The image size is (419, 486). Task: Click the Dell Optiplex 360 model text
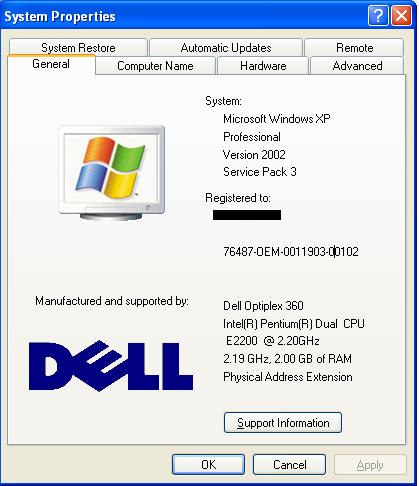pos(263,306)
